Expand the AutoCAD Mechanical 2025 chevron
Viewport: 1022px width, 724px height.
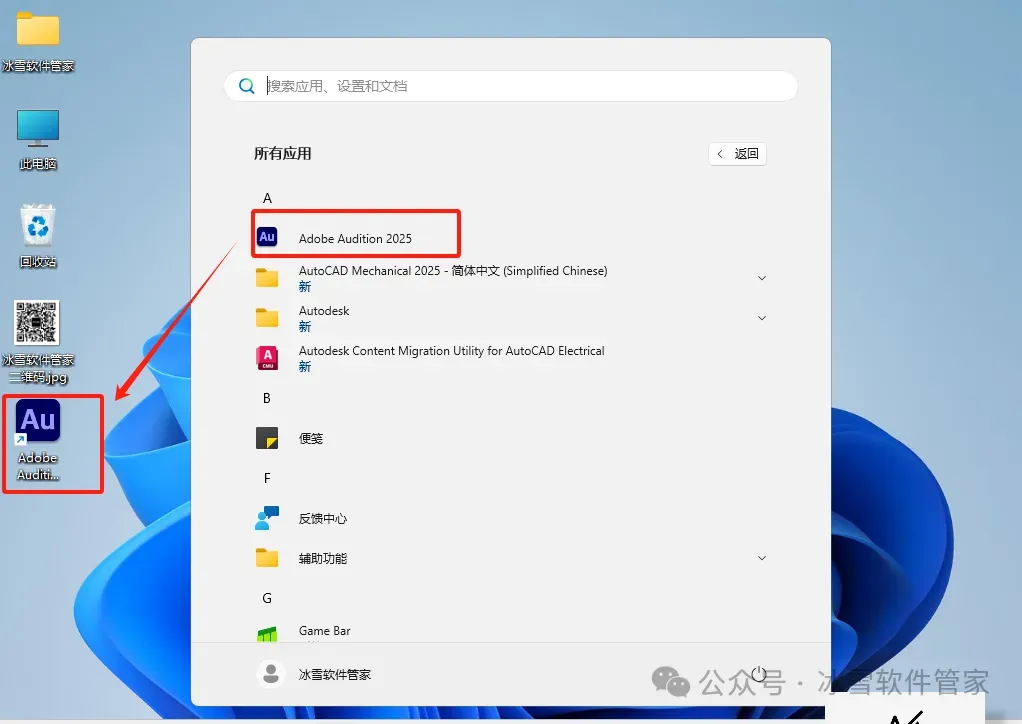[761, 278]
